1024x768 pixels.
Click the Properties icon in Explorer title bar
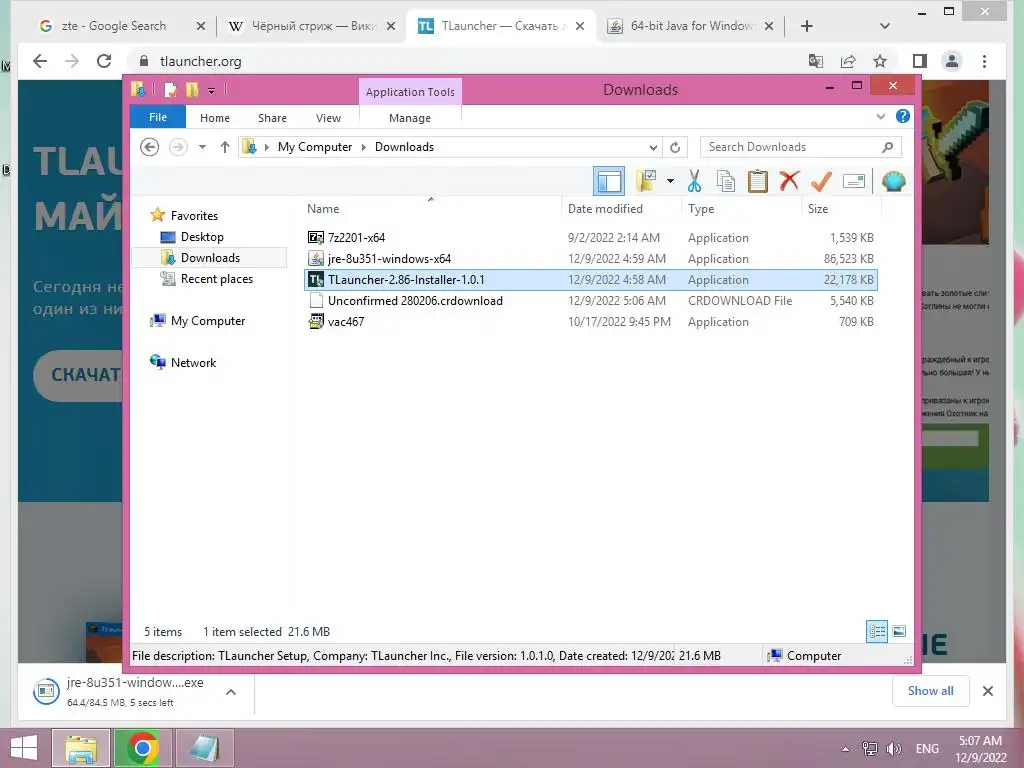point(170,89)
